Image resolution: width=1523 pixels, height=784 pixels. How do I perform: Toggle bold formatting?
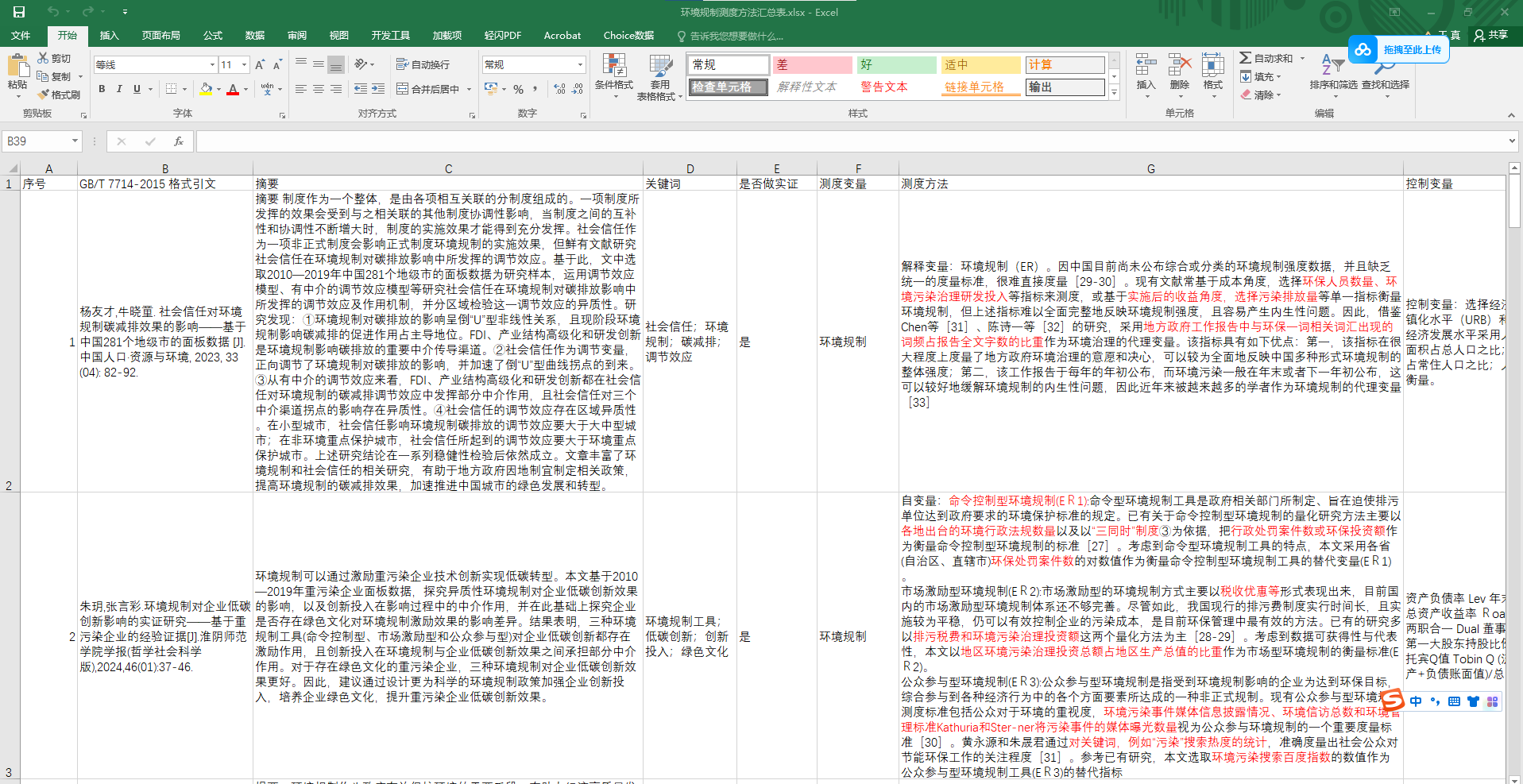tap(102, 89)
